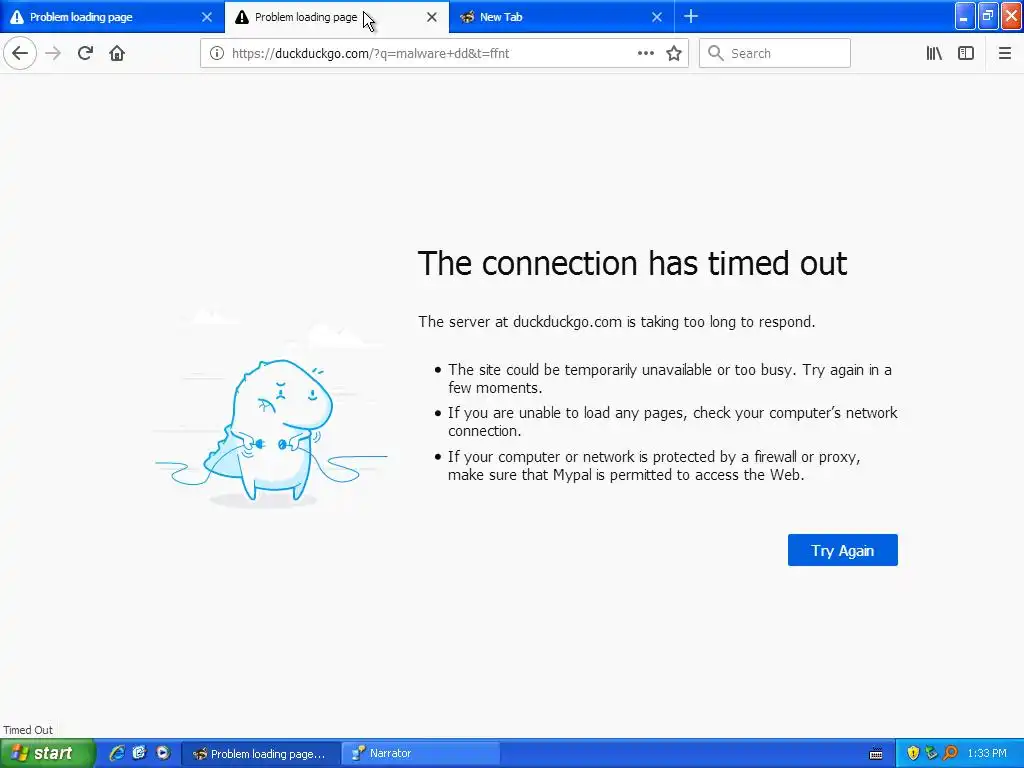The height and width of the screenshot is (768, 1024).
Task: Click the magnifier tray icon
Action: click(x=950, y=753)
